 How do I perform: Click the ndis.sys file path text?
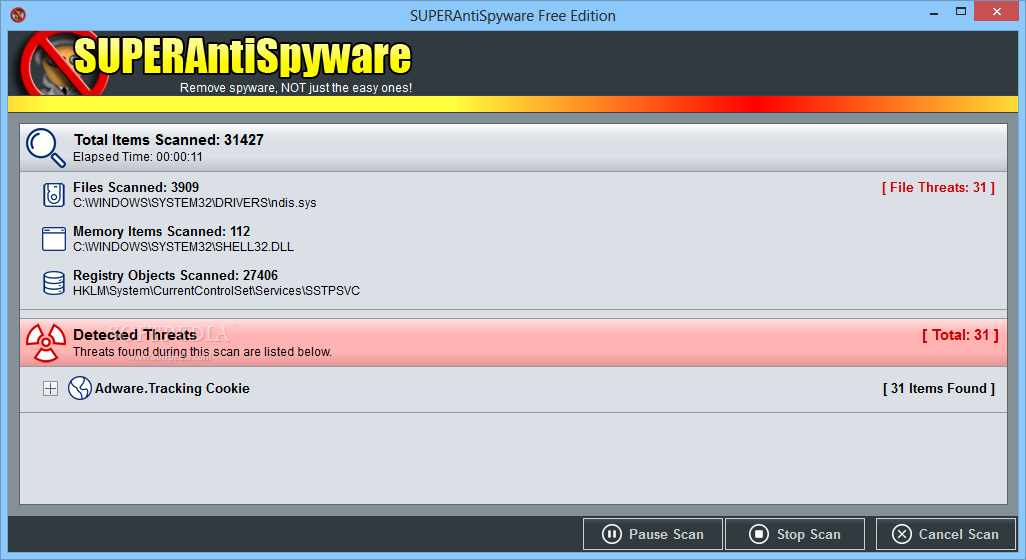195,203
